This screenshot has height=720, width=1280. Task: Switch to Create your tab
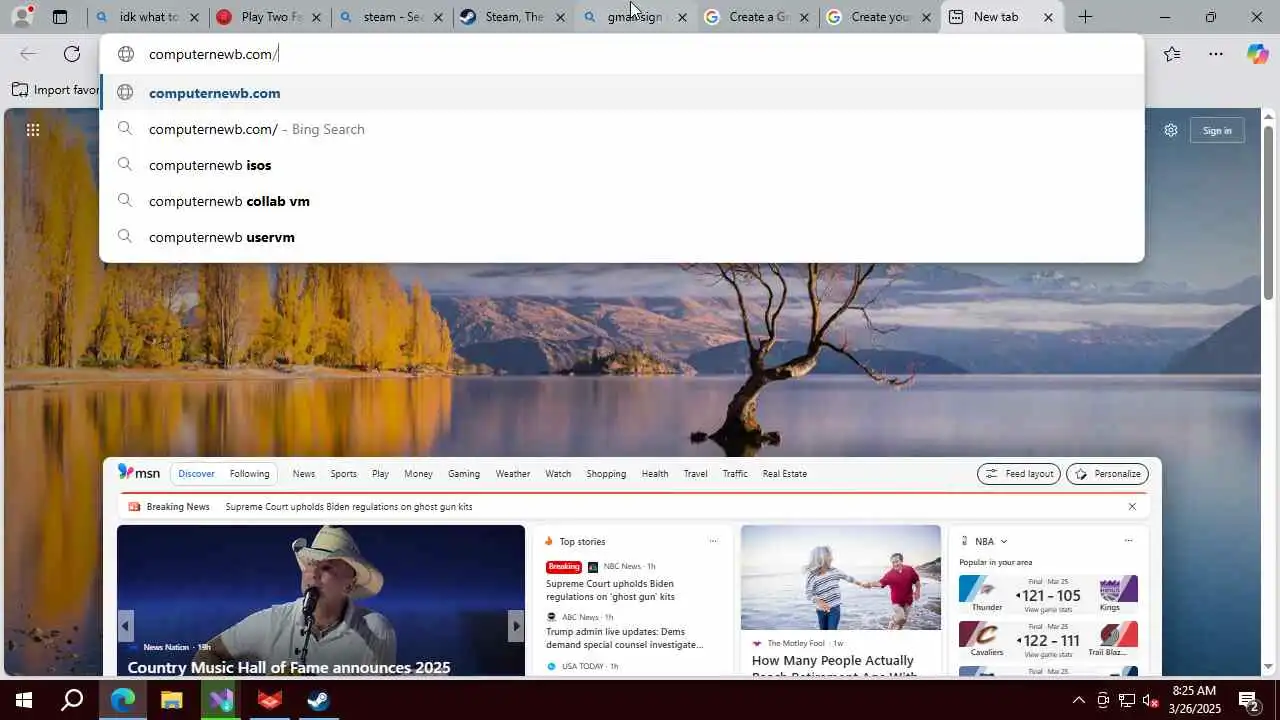880,17
